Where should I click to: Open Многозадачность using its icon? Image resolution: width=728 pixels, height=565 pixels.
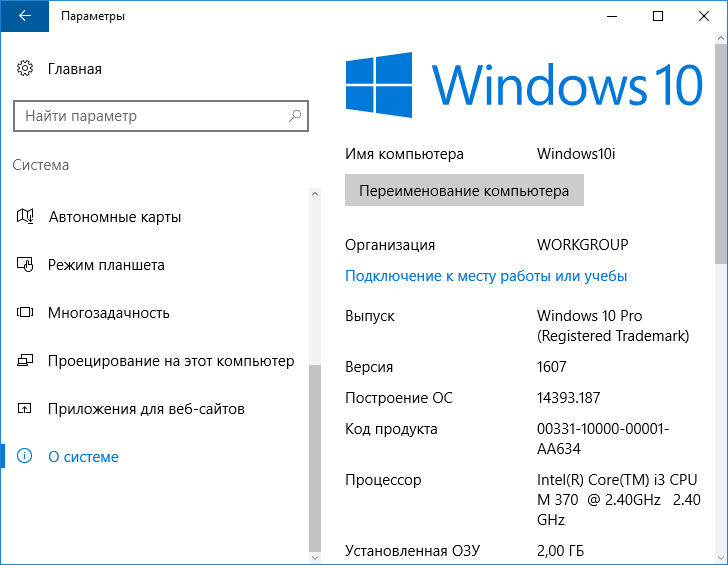pyautogui.click(x=25, y=313)
